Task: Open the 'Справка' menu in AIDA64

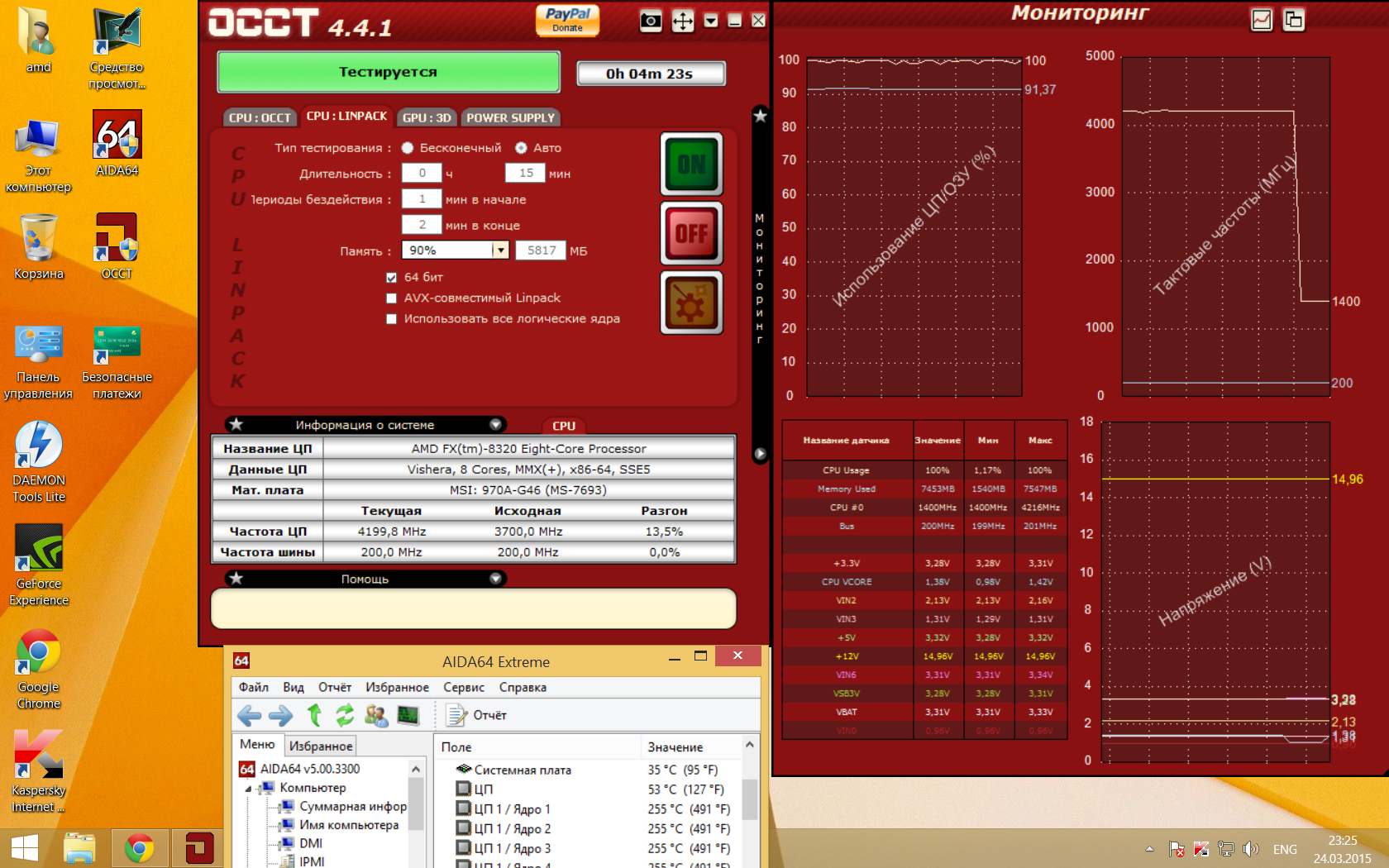Action: coord(523,688)
